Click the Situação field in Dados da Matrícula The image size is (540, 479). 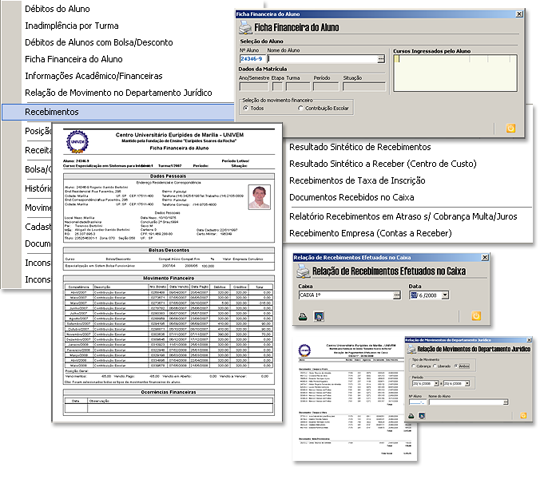click(364, 86)
